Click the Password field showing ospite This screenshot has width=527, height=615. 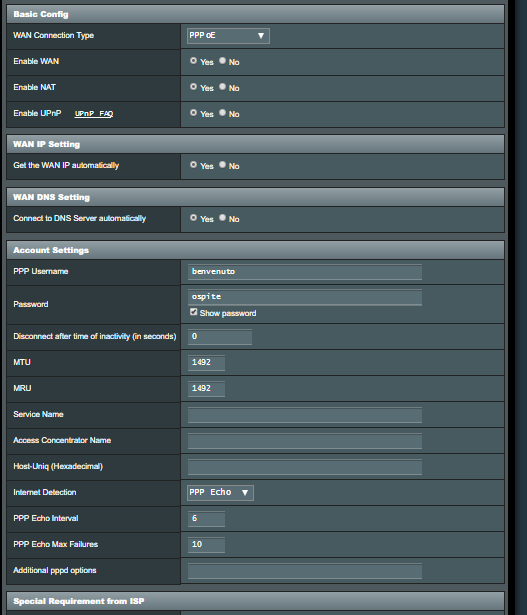click(305, 297)
